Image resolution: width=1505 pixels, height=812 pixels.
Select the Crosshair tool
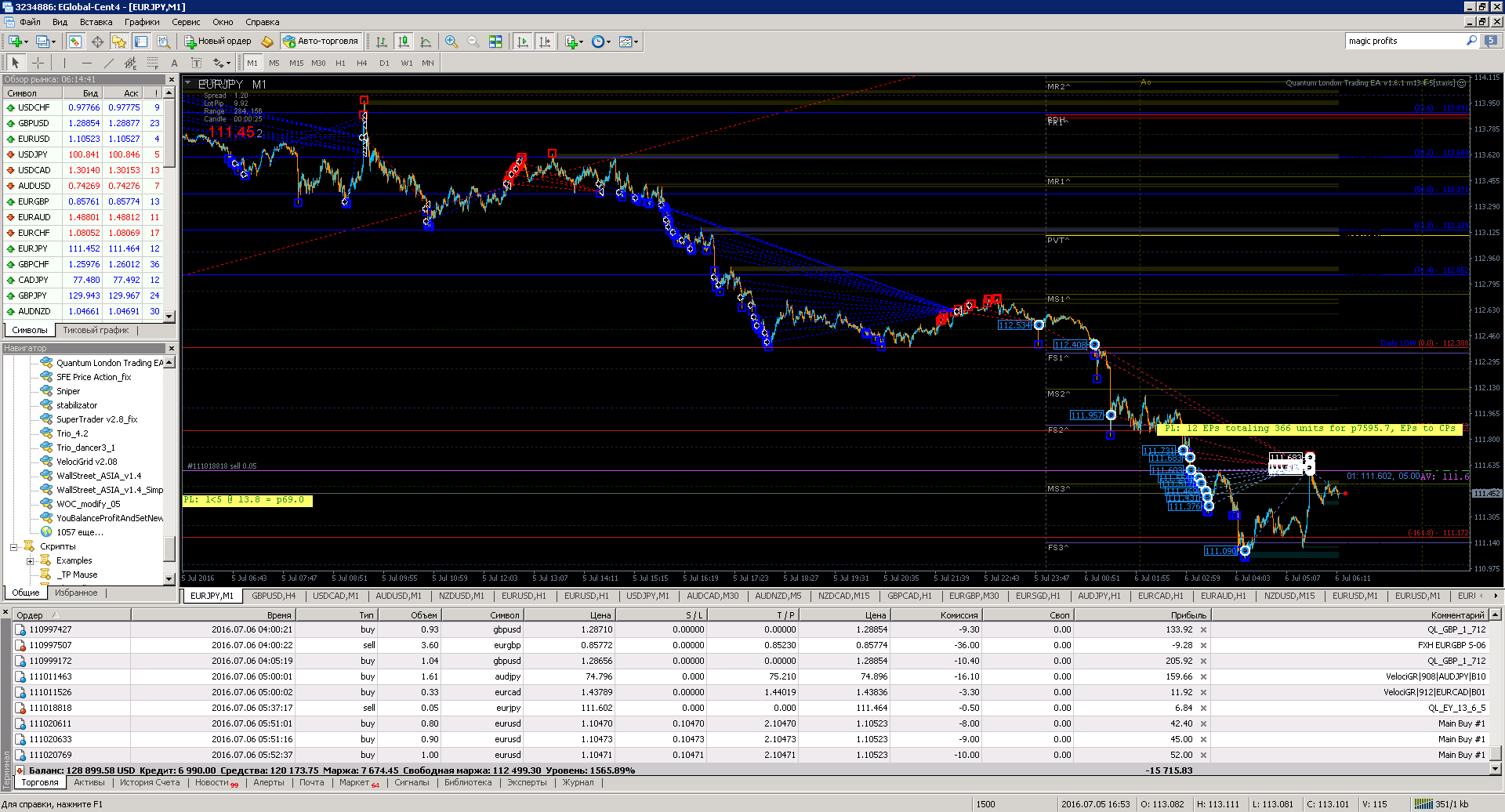click(x=38, y=63)
